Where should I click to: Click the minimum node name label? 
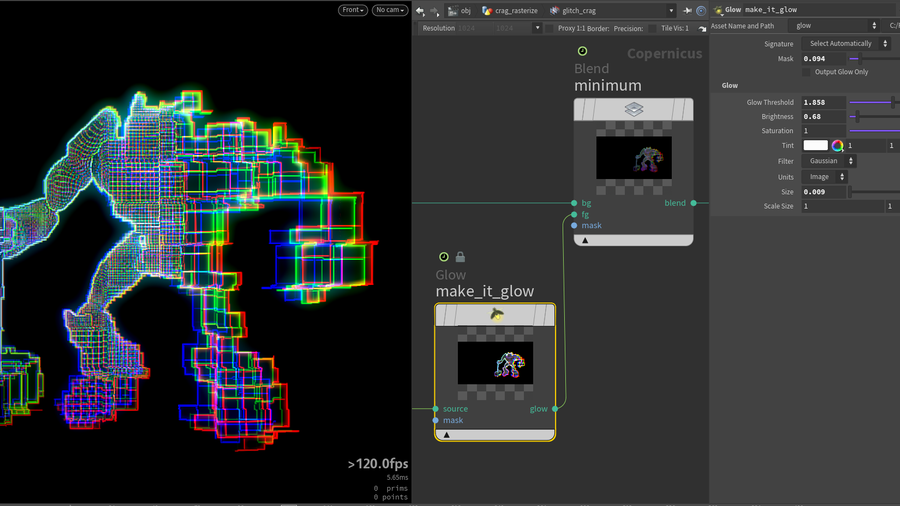coord(608,85)
